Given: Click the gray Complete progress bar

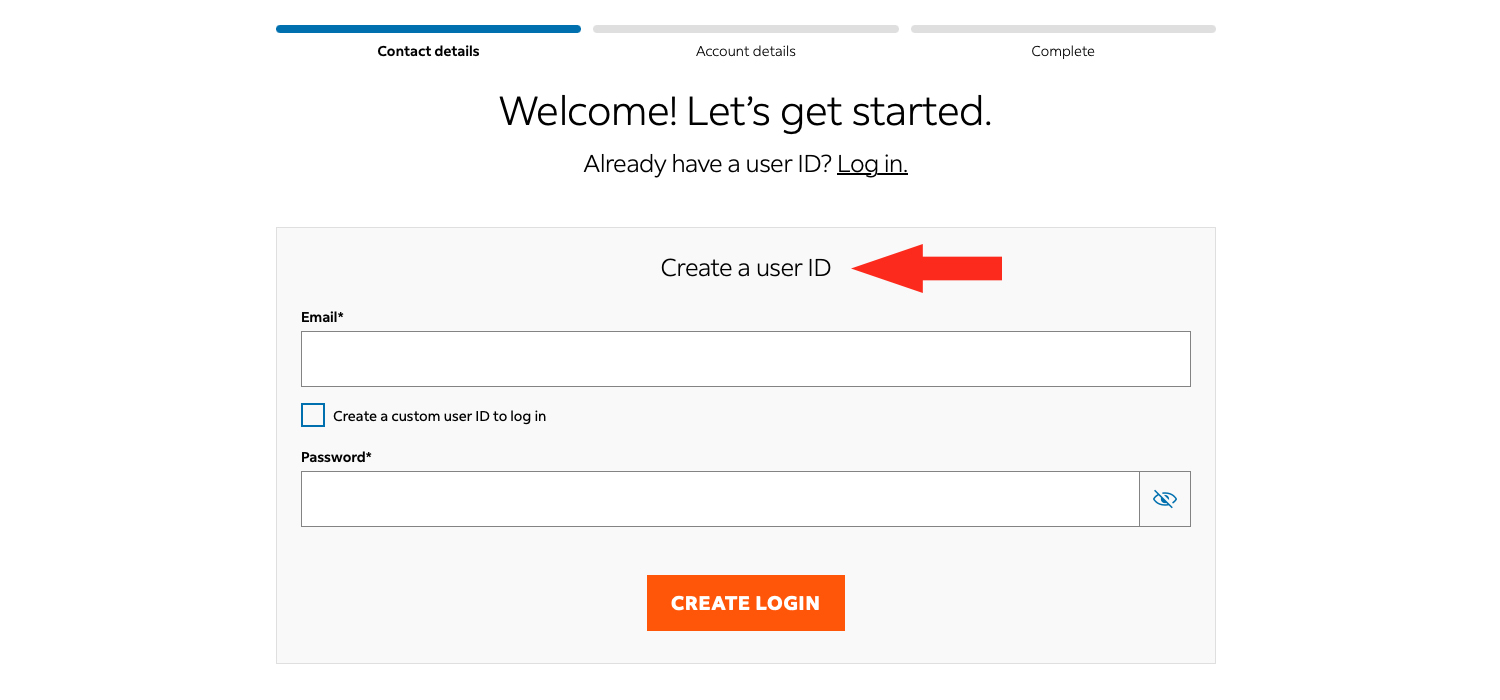Looking at the screenshot, I should (x=1062, y=29).
